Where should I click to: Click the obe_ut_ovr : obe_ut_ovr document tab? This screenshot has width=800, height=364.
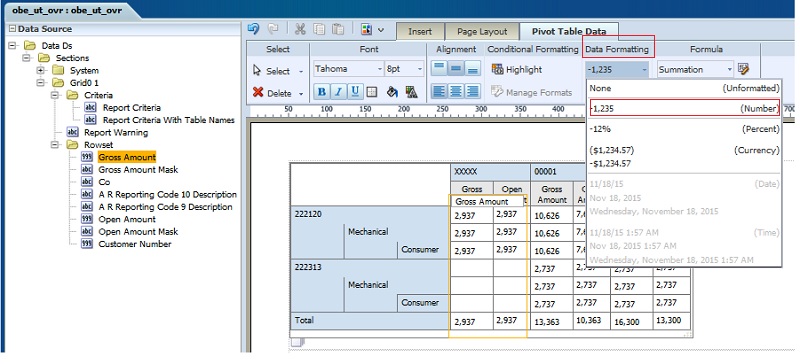(67, 10)
